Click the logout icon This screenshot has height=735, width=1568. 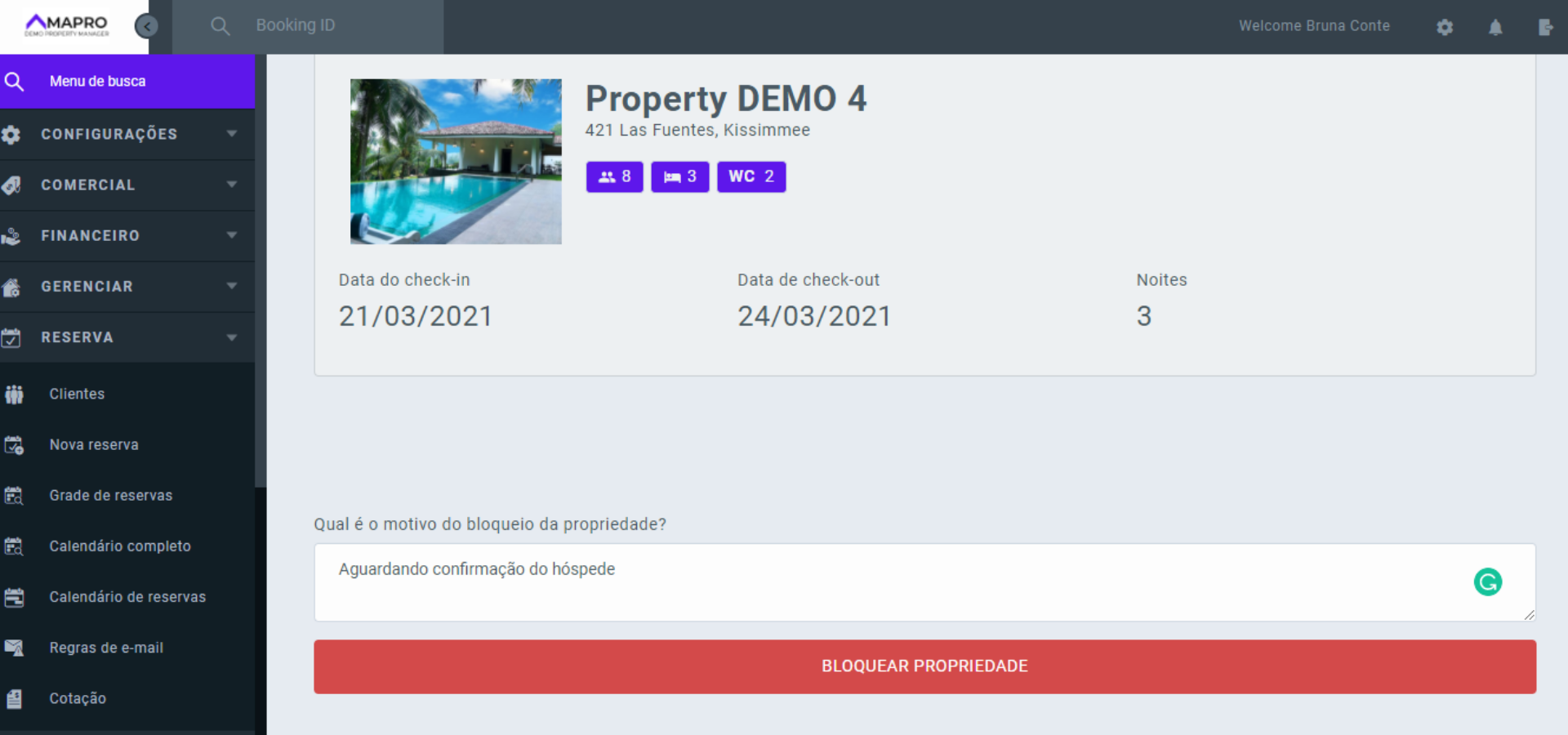click(x=1546, y=27)
